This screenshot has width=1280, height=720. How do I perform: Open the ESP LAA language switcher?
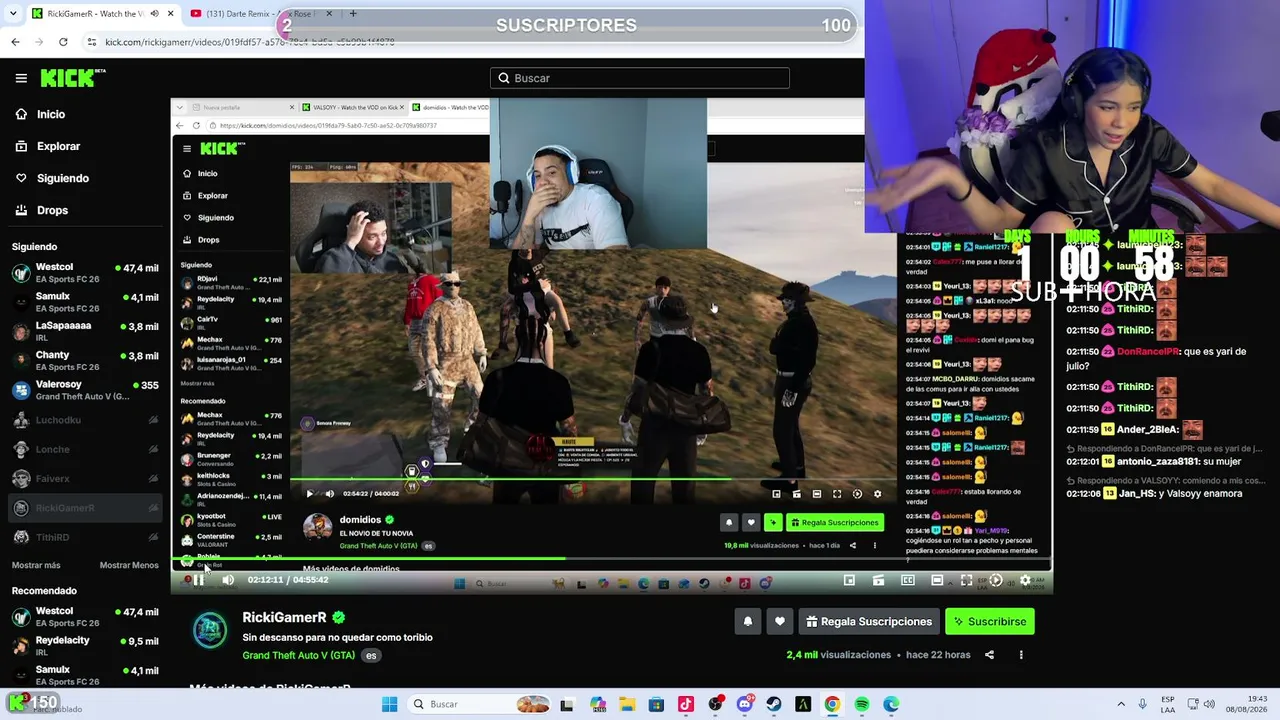pyautogui.click(x=1168, y=704)
